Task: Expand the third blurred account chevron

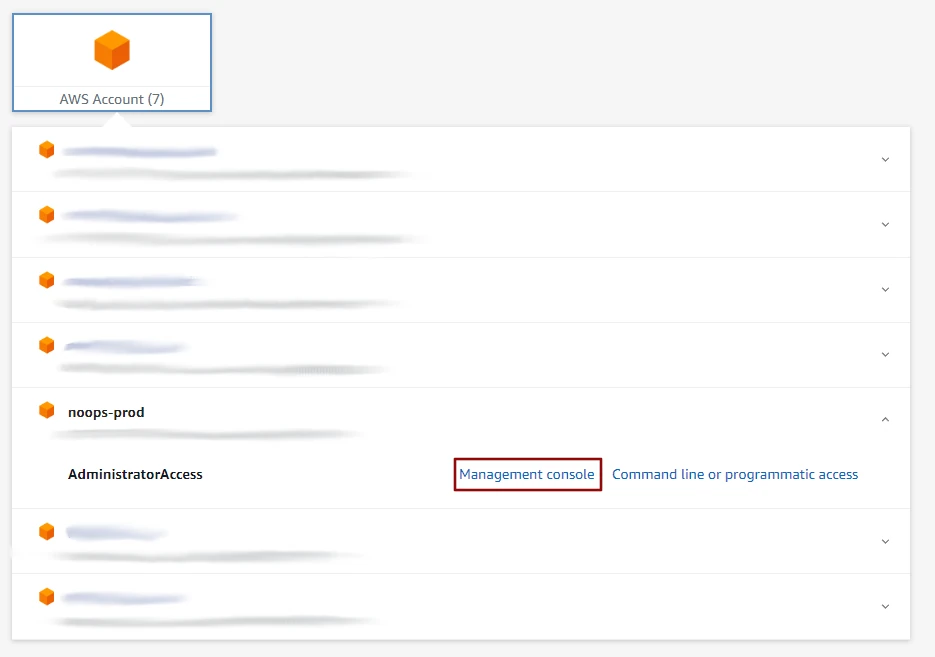Action: [x=886, y=290]
